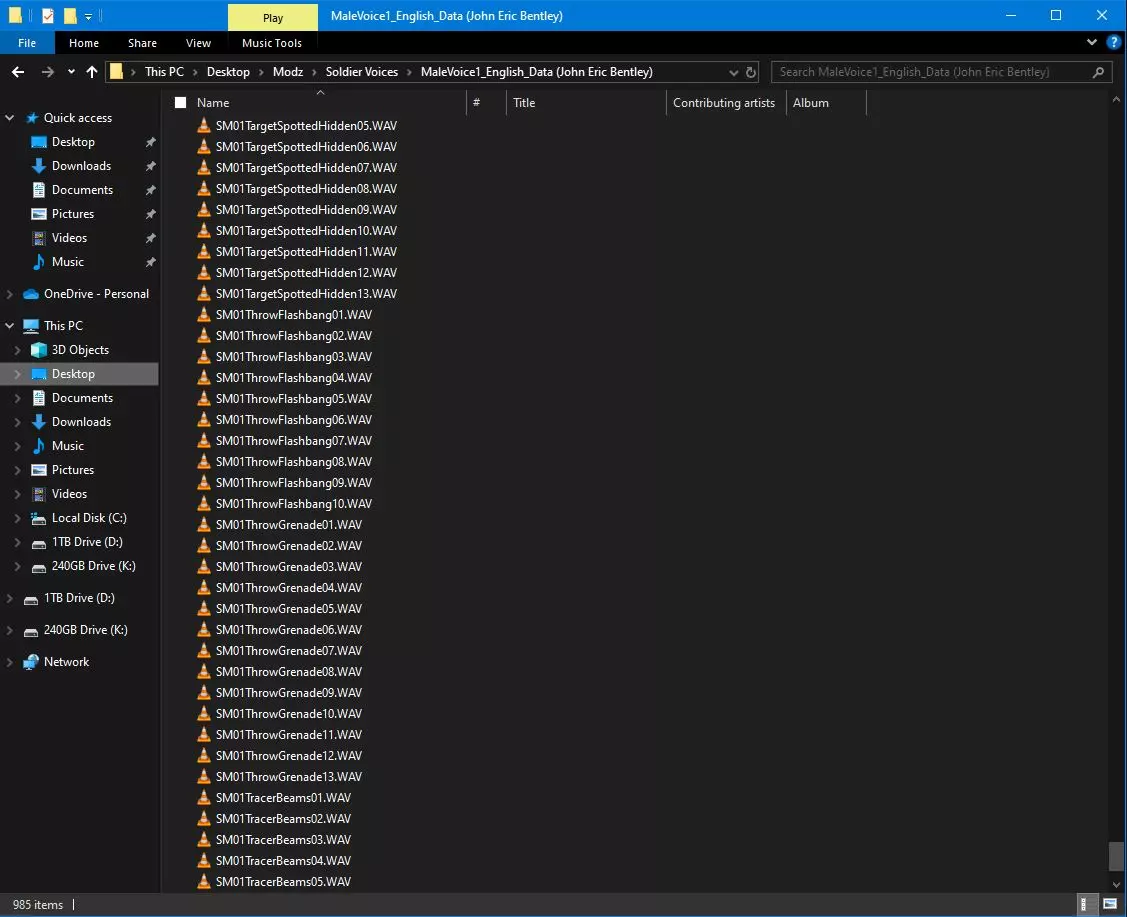Screen dimensions: 1127x917
Task: Select file name SM01ThrowGrenade07.WAV
Action: [289, 651]
